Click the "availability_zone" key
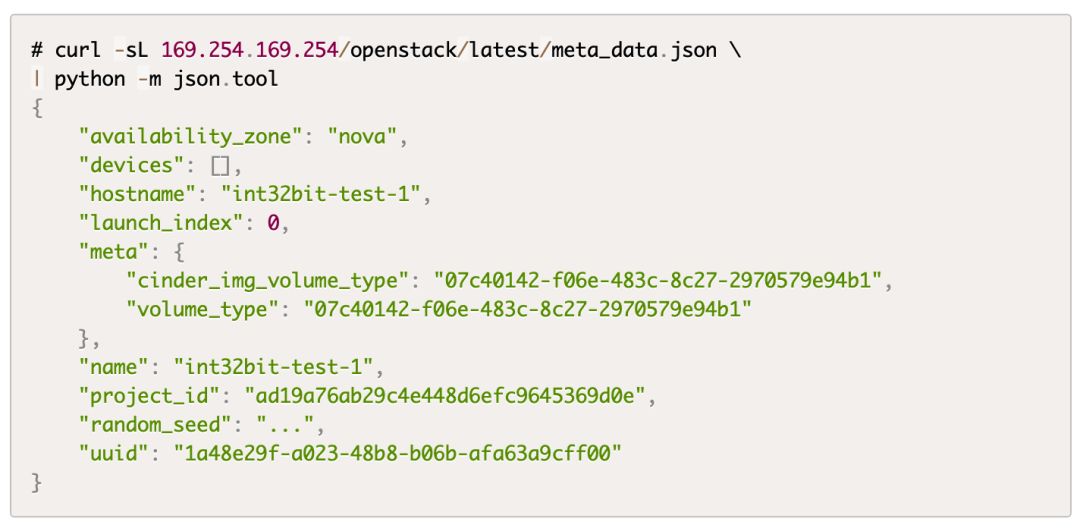1080x528 pixels. (194, 136)
